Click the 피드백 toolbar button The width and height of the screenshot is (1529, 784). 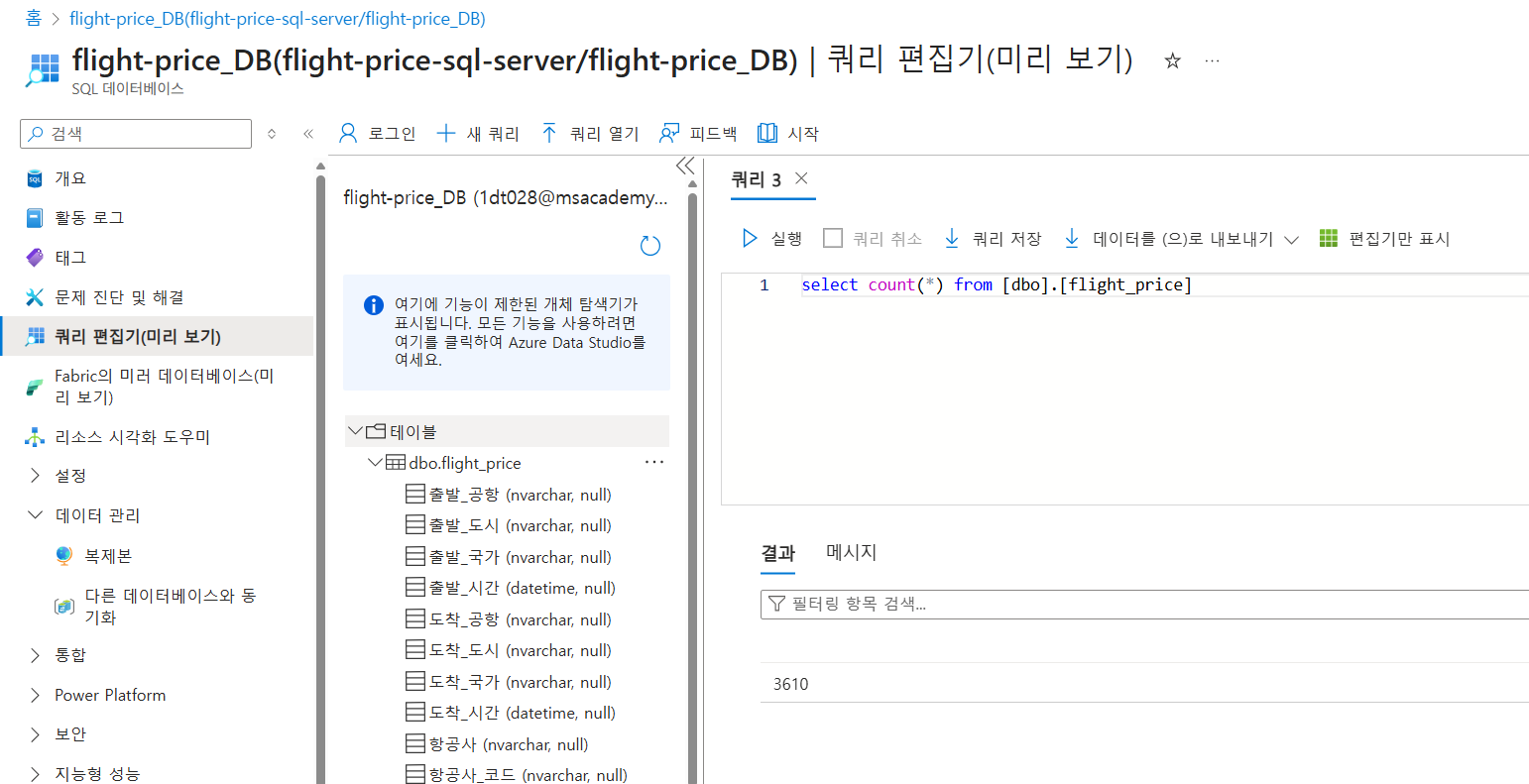699,134
